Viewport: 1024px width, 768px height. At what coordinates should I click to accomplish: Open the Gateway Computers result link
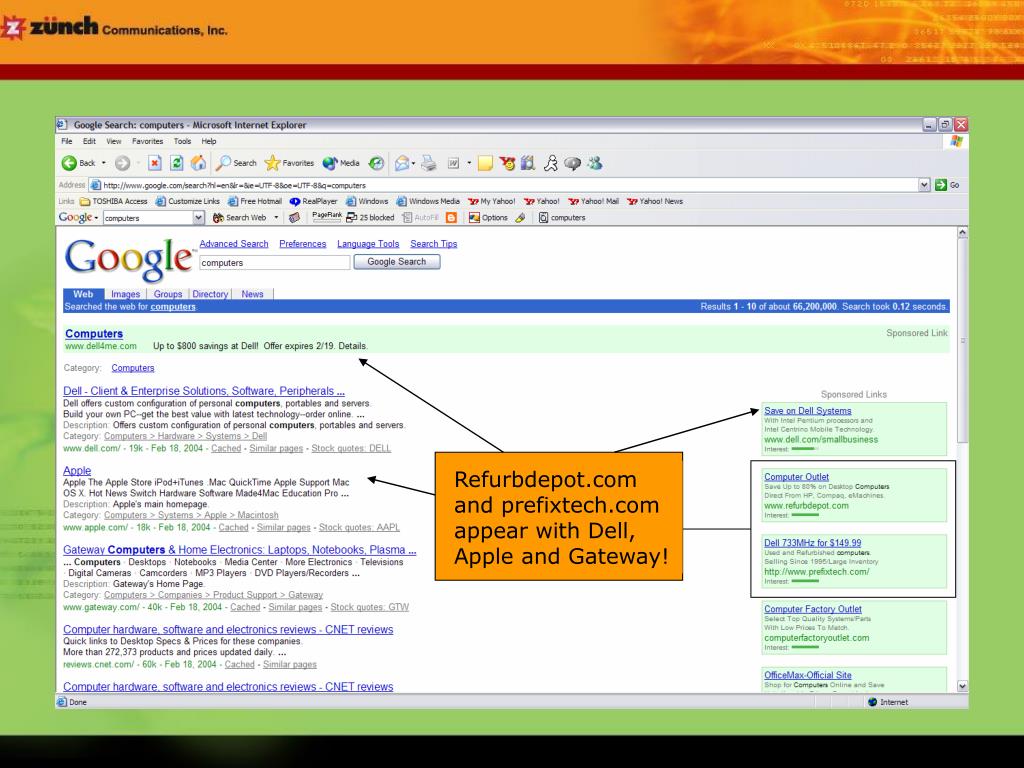[x=240, y=550]
